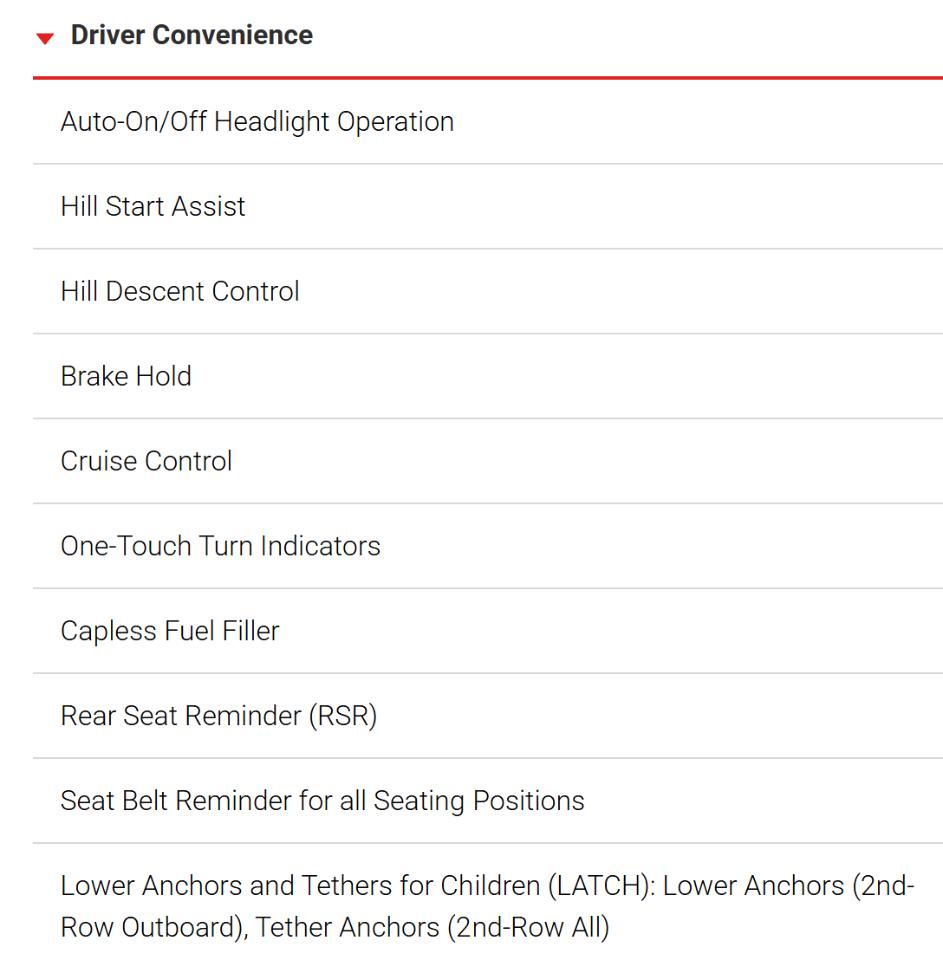Click the '(RSR)' abbreviation text

[x=343, y=716]
